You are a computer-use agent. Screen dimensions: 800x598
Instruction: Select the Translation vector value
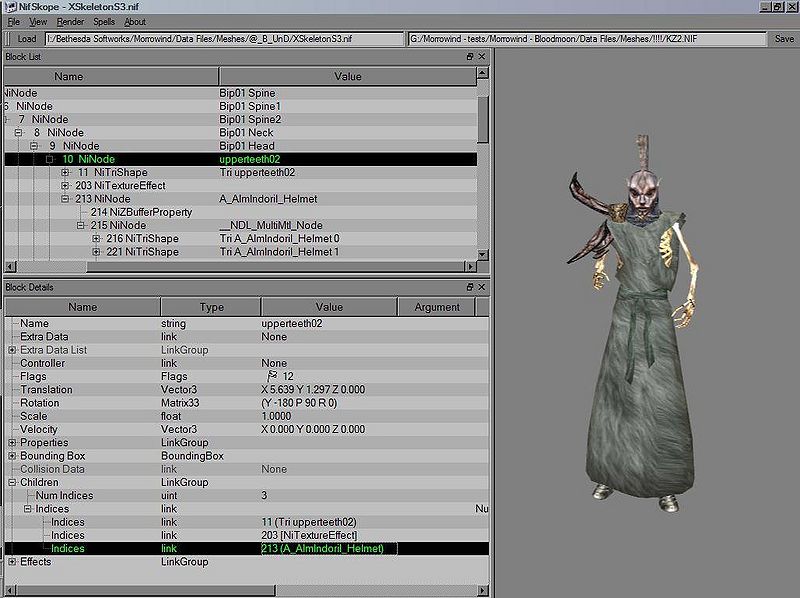313,390
